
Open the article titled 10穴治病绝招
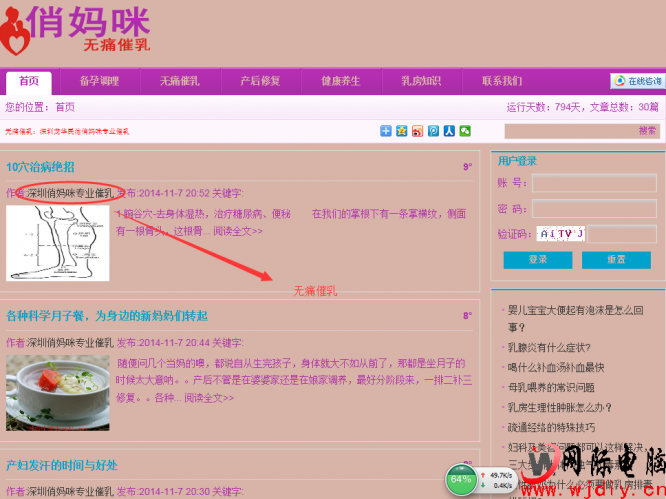tap(40, 167)
